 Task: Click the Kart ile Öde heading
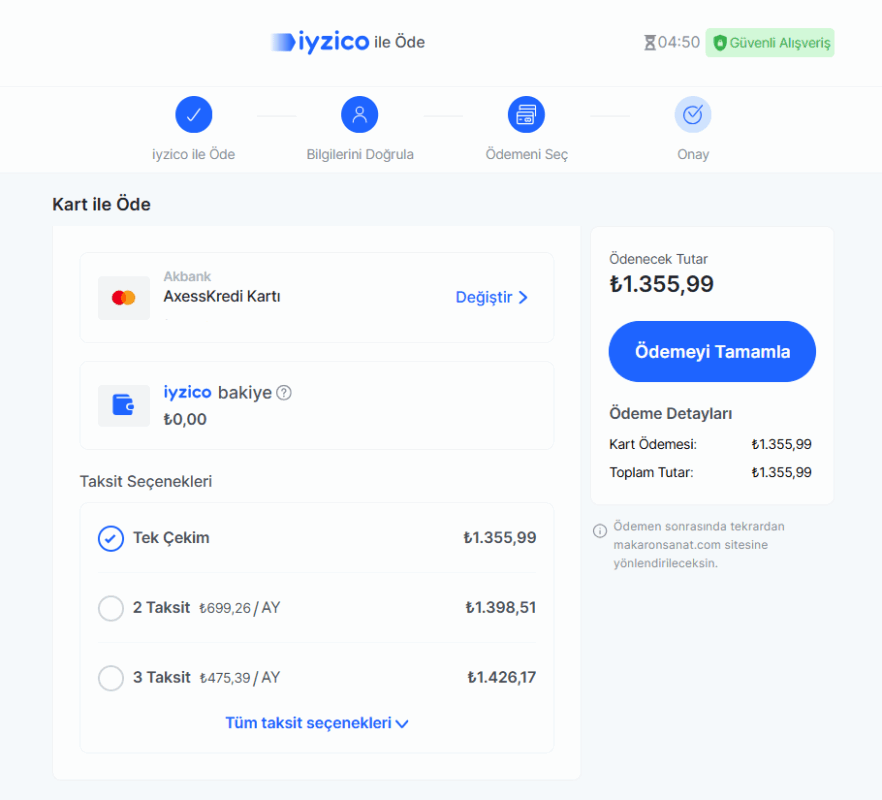(101, 204)
